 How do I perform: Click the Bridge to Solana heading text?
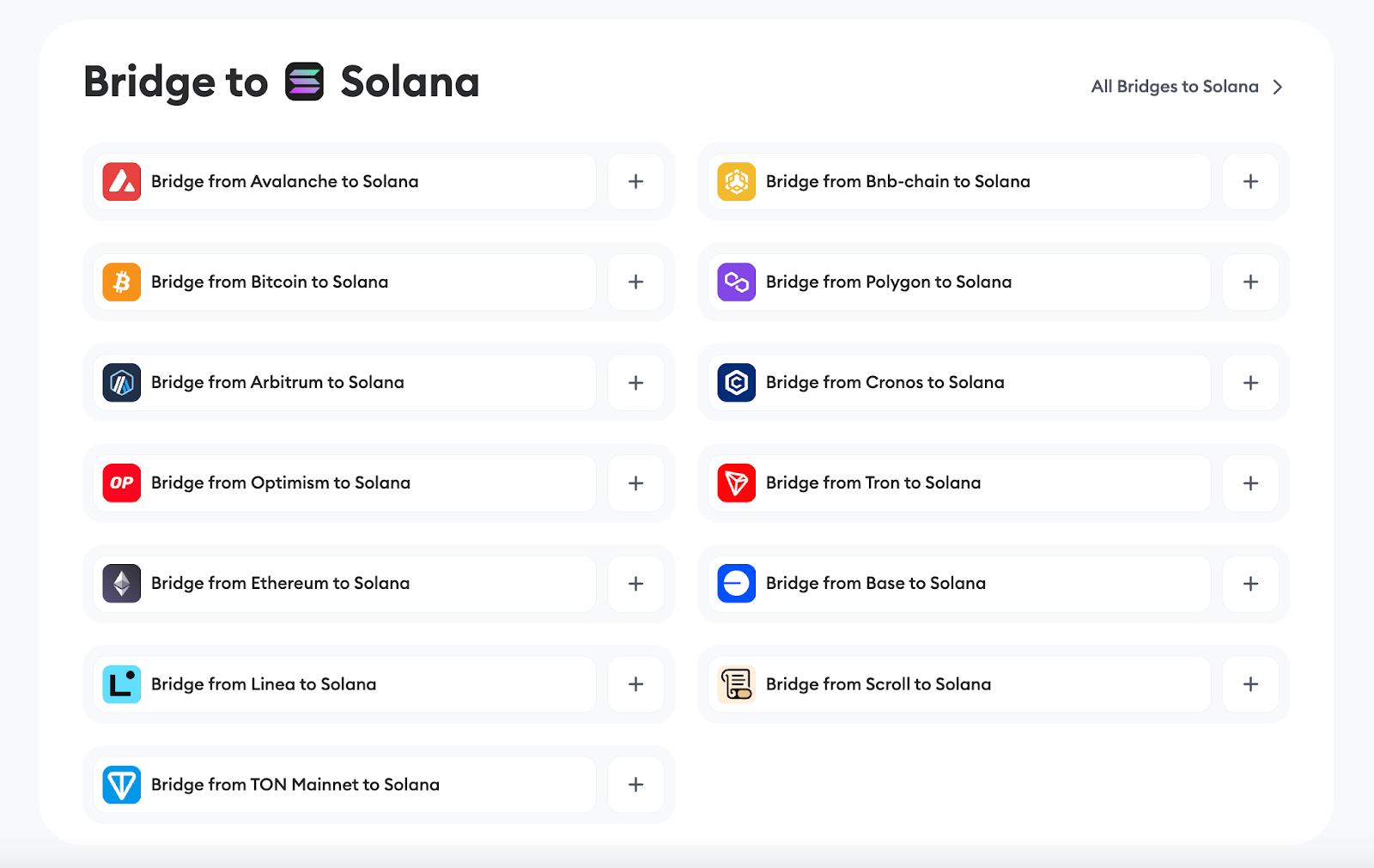coord(282,82)
